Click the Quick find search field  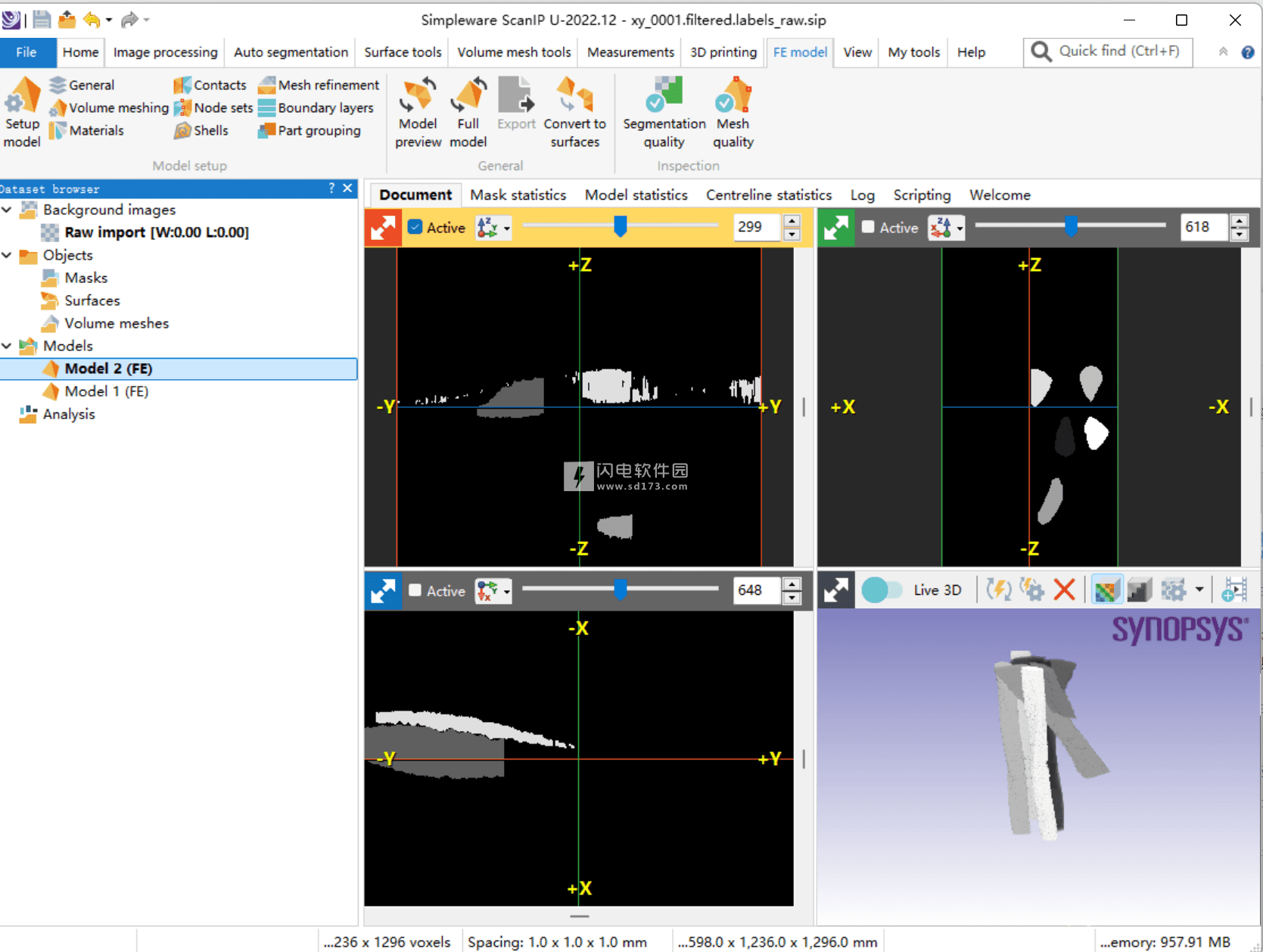click(1109, 51)
